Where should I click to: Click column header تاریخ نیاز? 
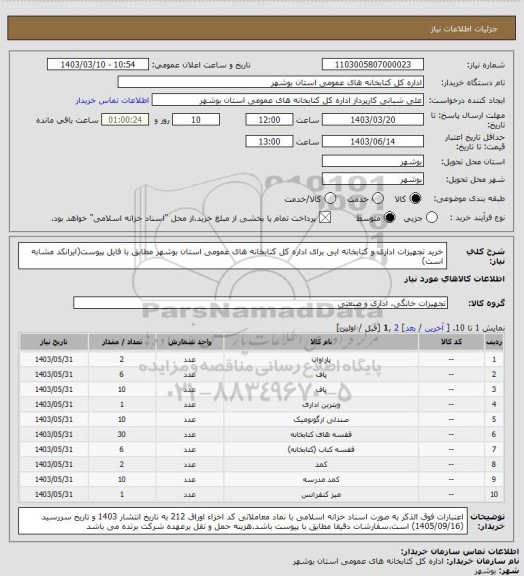pos(54,342)
